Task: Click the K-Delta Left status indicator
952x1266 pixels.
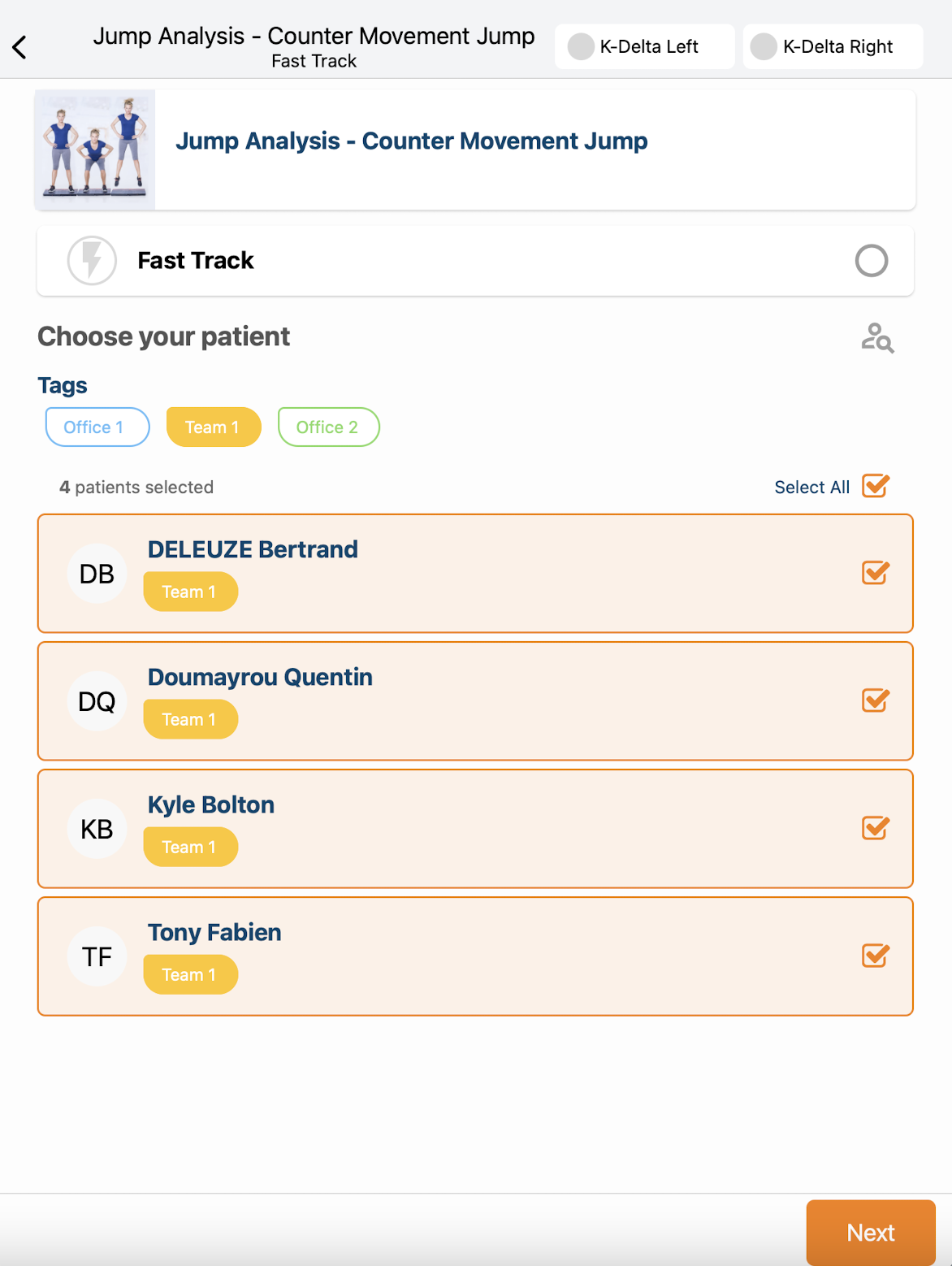Action: [580, 46]
